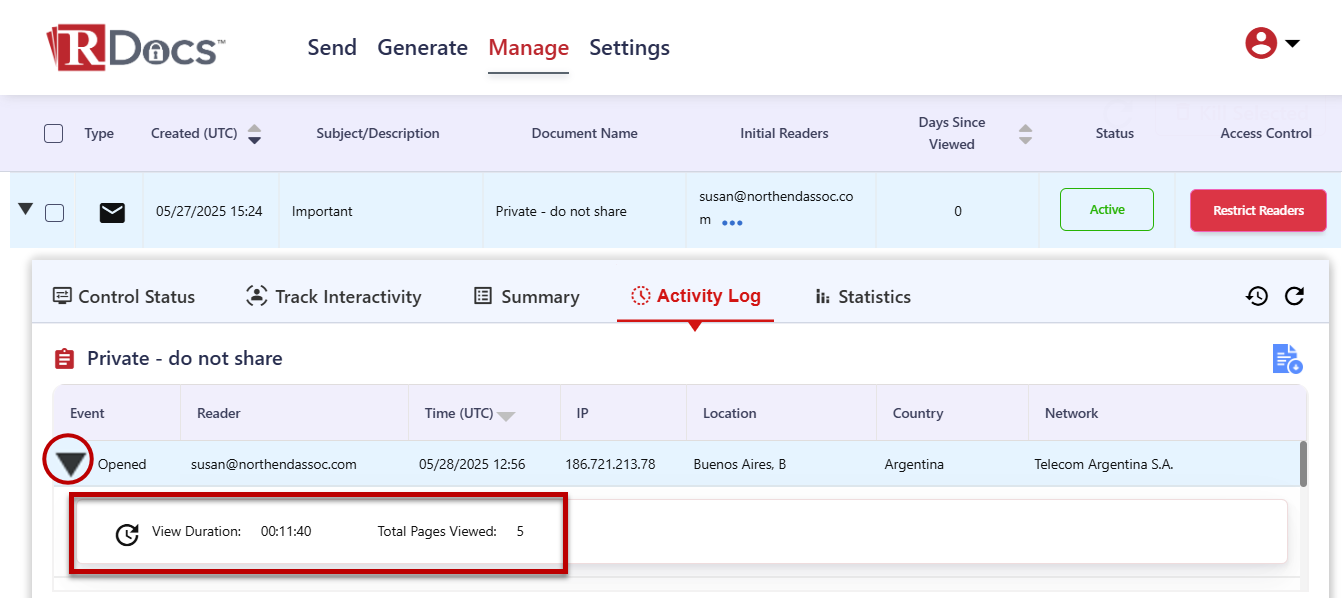The height and width of the screenshot is (598, 1342).
Task: Click the activity log vertical scrollbar
Action: tap(1303, 464)
